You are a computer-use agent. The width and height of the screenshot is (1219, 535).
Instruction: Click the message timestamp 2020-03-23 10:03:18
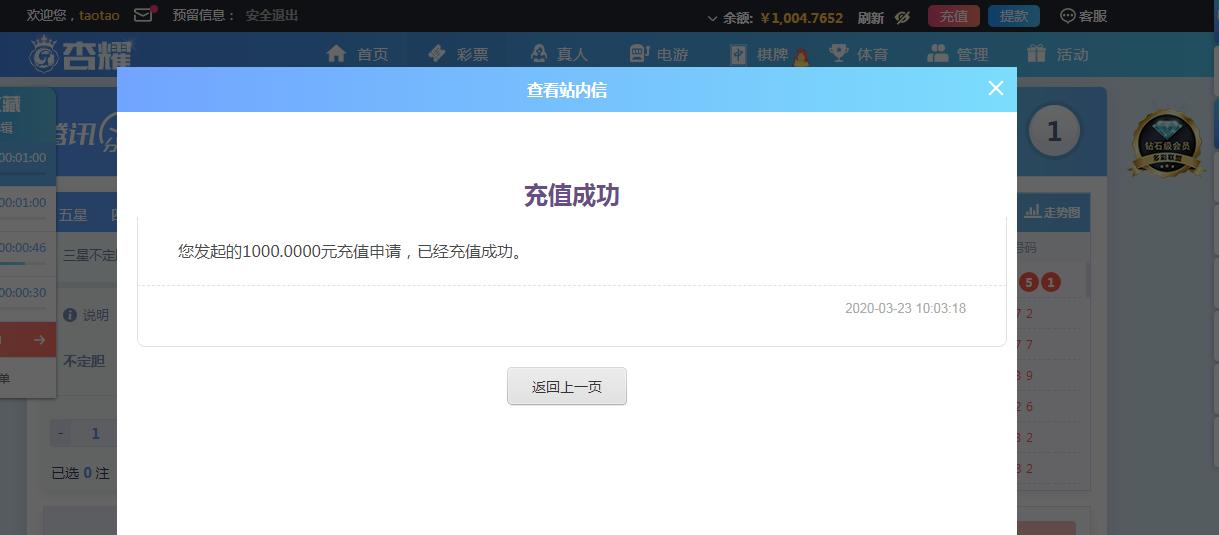[905, 308]
